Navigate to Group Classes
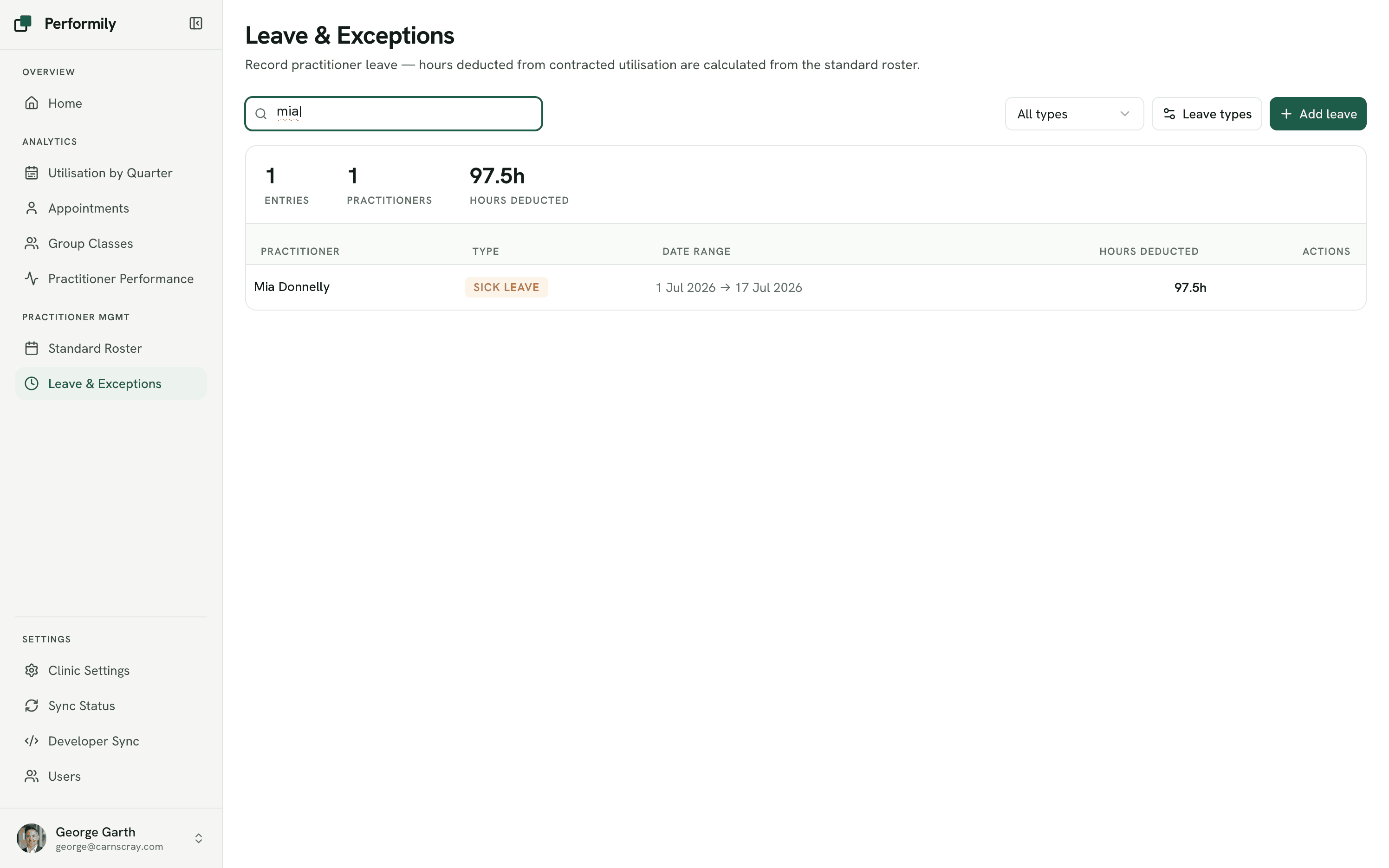Viewport: 1389px width, 868px height. [111, 243]
